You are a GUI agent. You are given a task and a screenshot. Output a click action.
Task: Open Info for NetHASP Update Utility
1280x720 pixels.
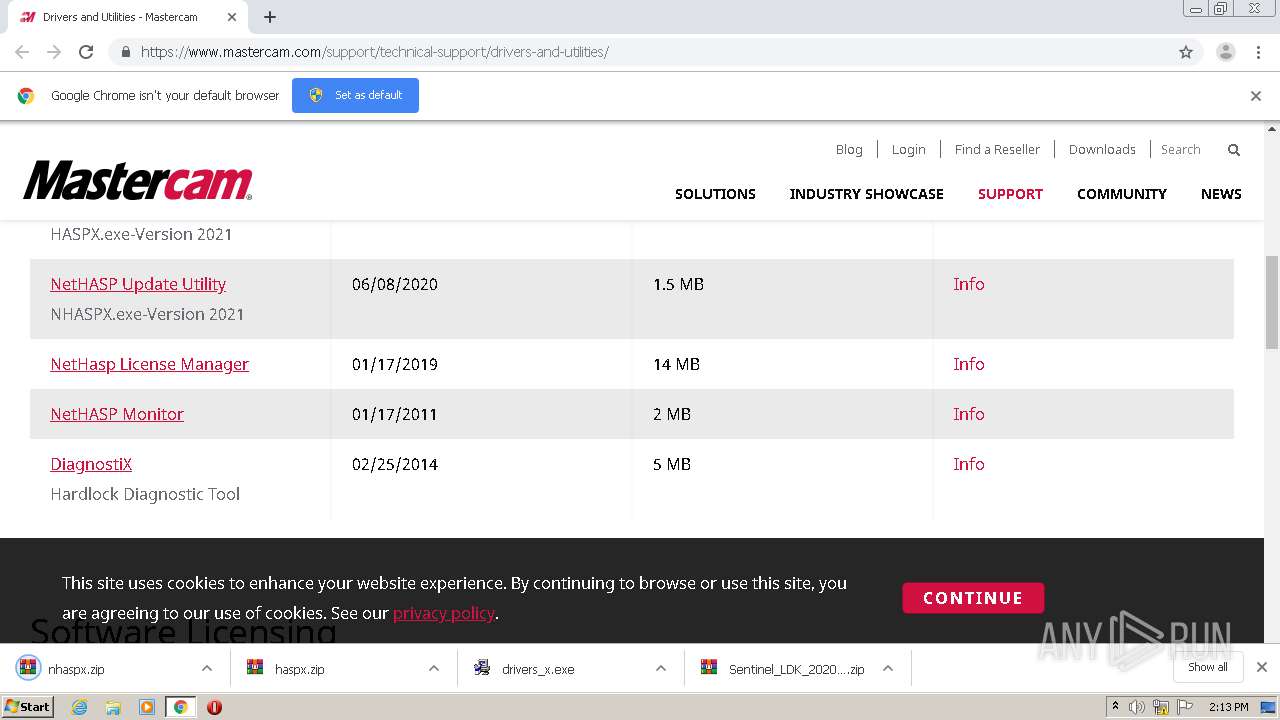point(969,284)
